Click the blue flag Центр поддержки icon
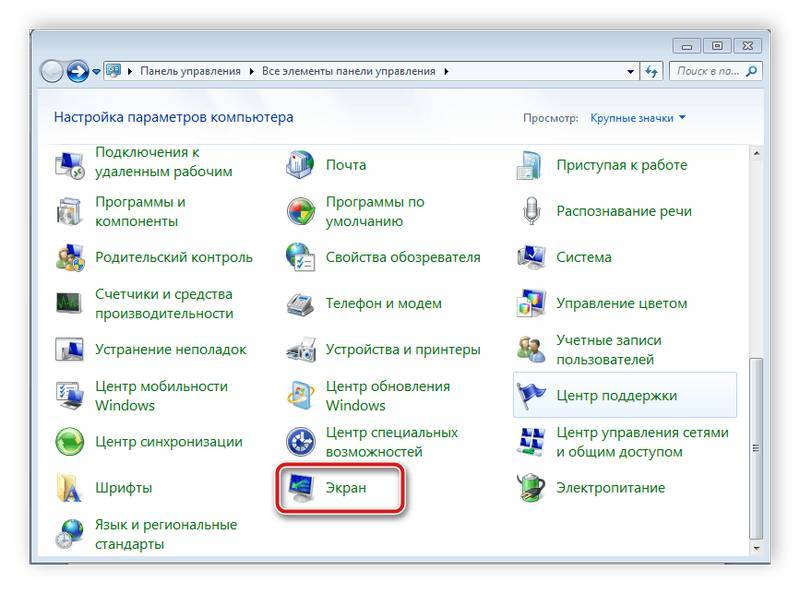This screenshot has height=594, width=800. pyautogui.click(x=531, y=395)
